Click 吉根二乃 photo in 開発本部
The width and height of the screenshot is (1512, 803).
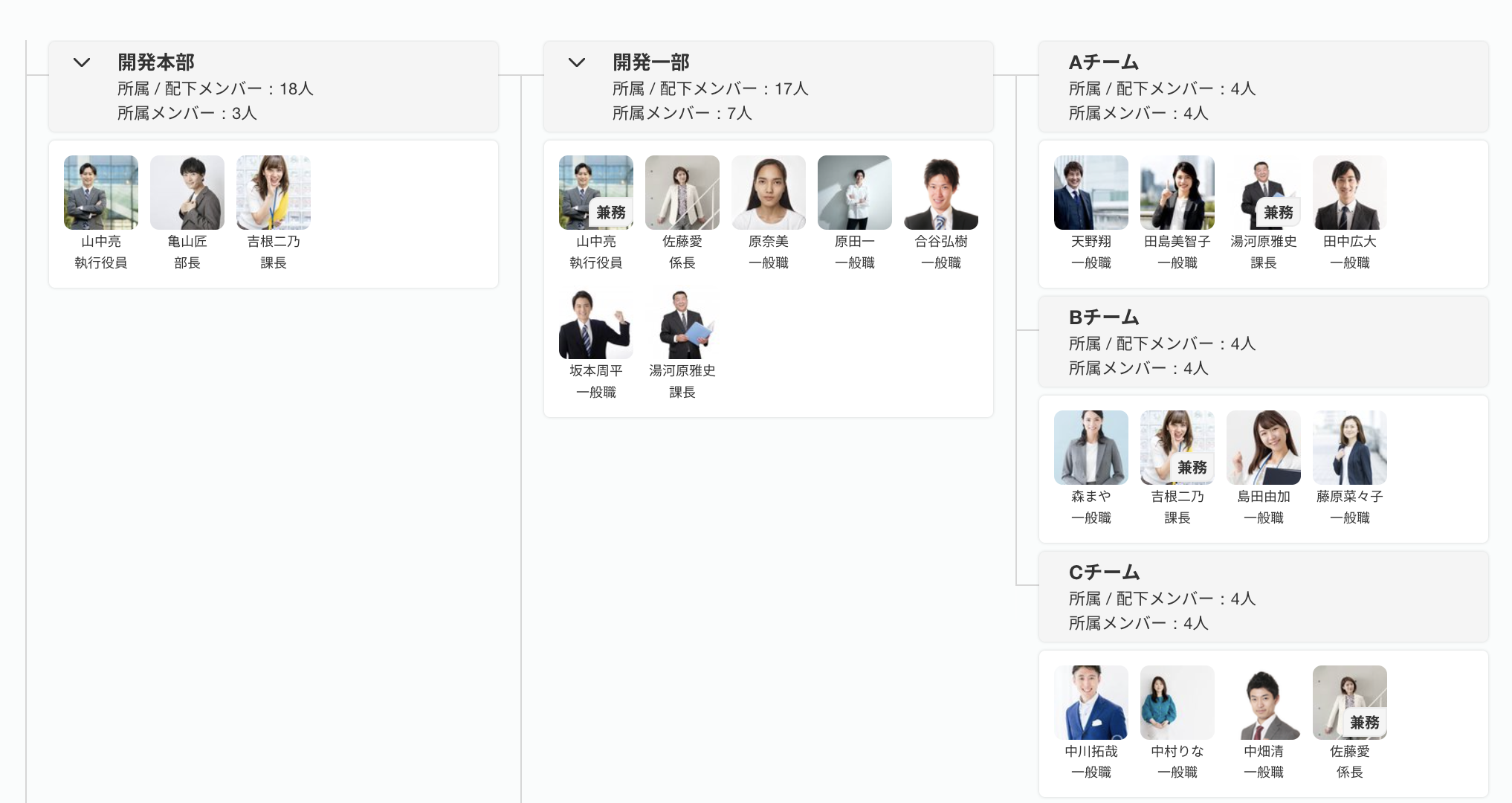274,193
